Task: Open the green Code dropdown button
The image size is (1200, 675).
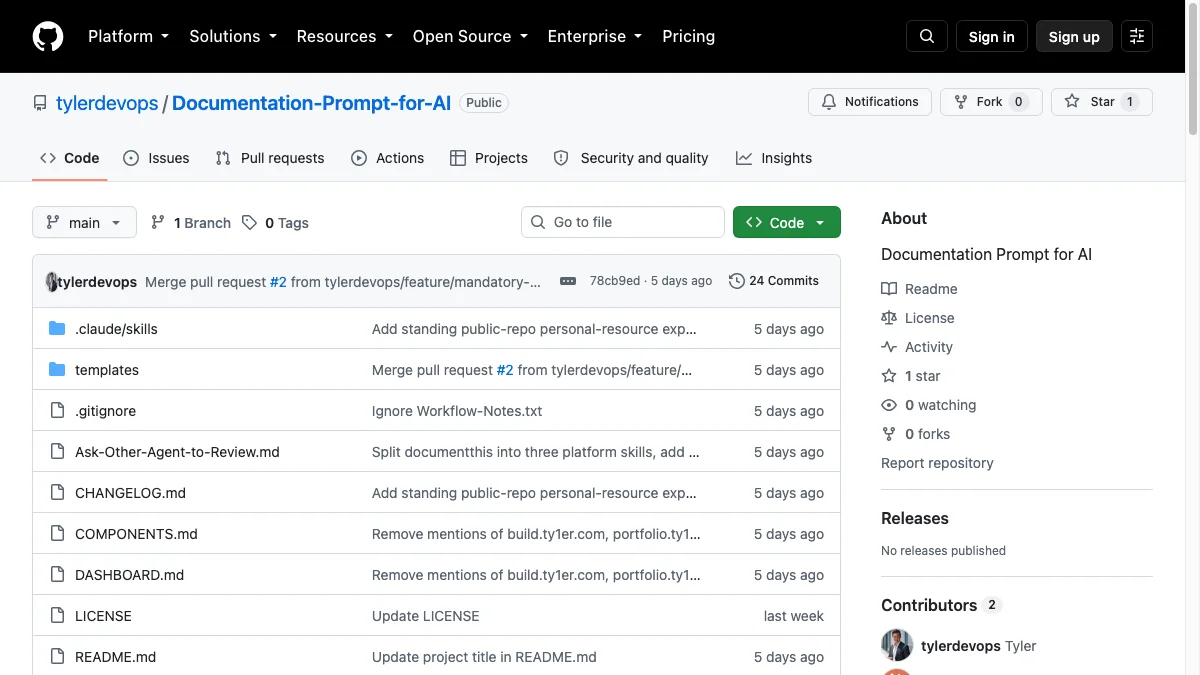Action: pos(787,222)
